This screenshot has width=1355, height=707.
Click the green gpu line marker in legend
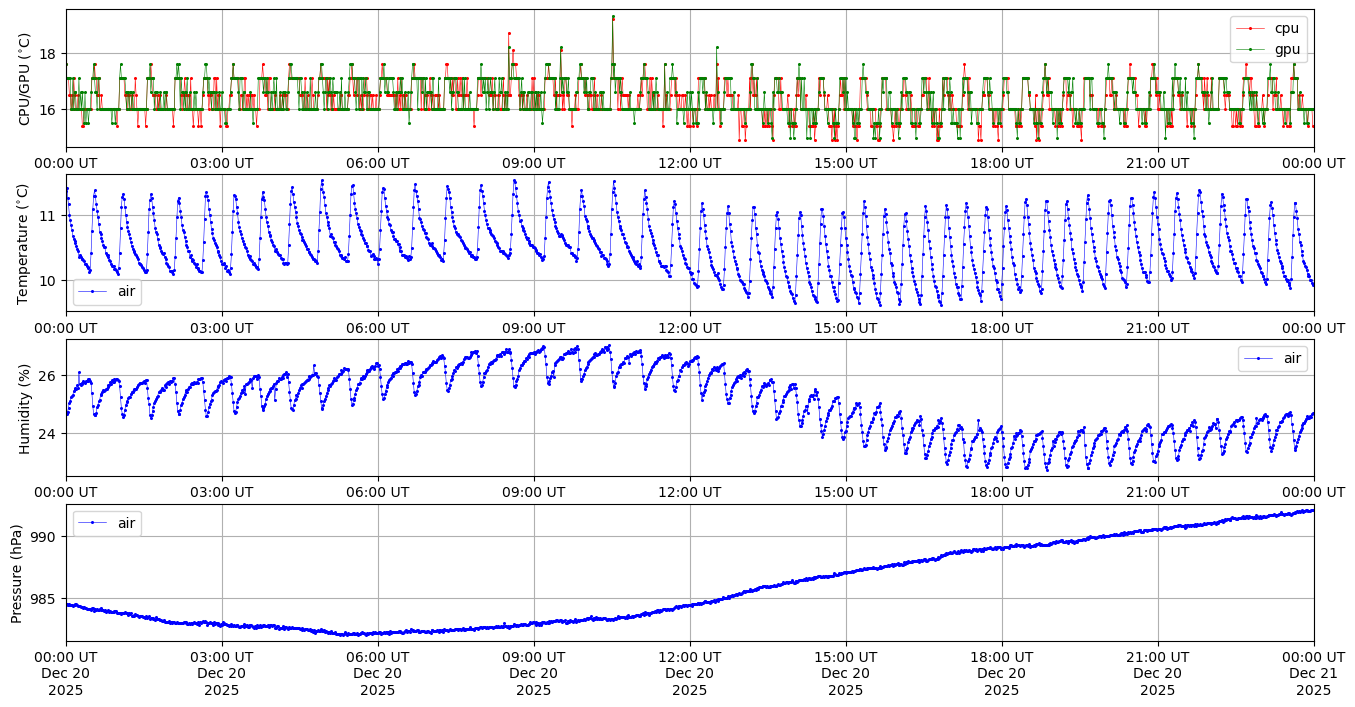click(1250, 48)
